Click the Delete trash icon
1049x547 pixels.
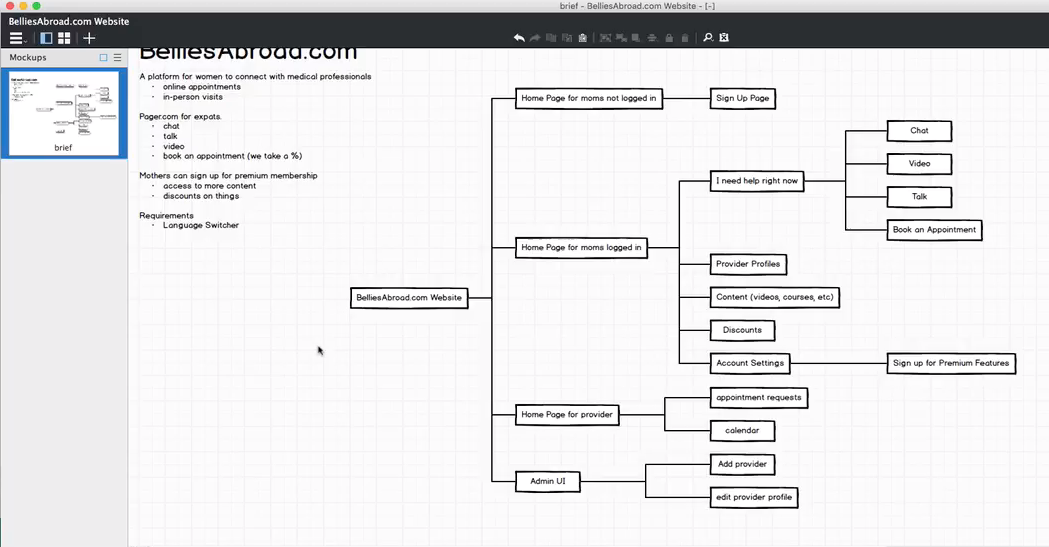pyautogui.click(x=685, y=37)
